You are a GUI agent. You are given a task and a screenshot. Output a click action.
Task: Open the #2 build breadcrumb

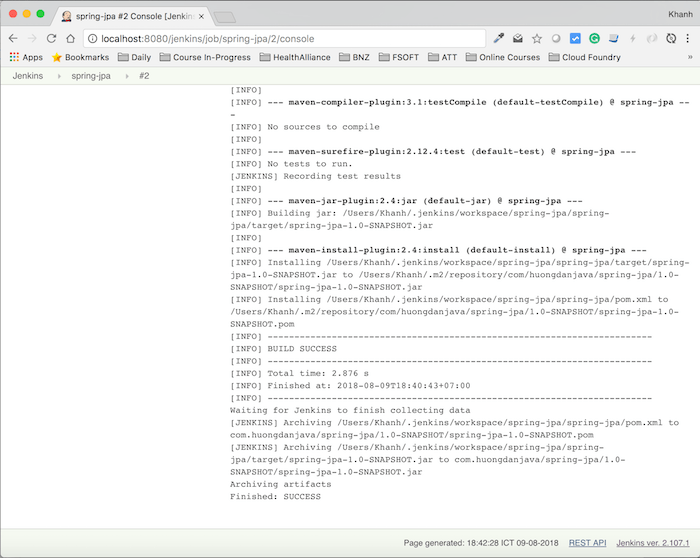point(144,76)
